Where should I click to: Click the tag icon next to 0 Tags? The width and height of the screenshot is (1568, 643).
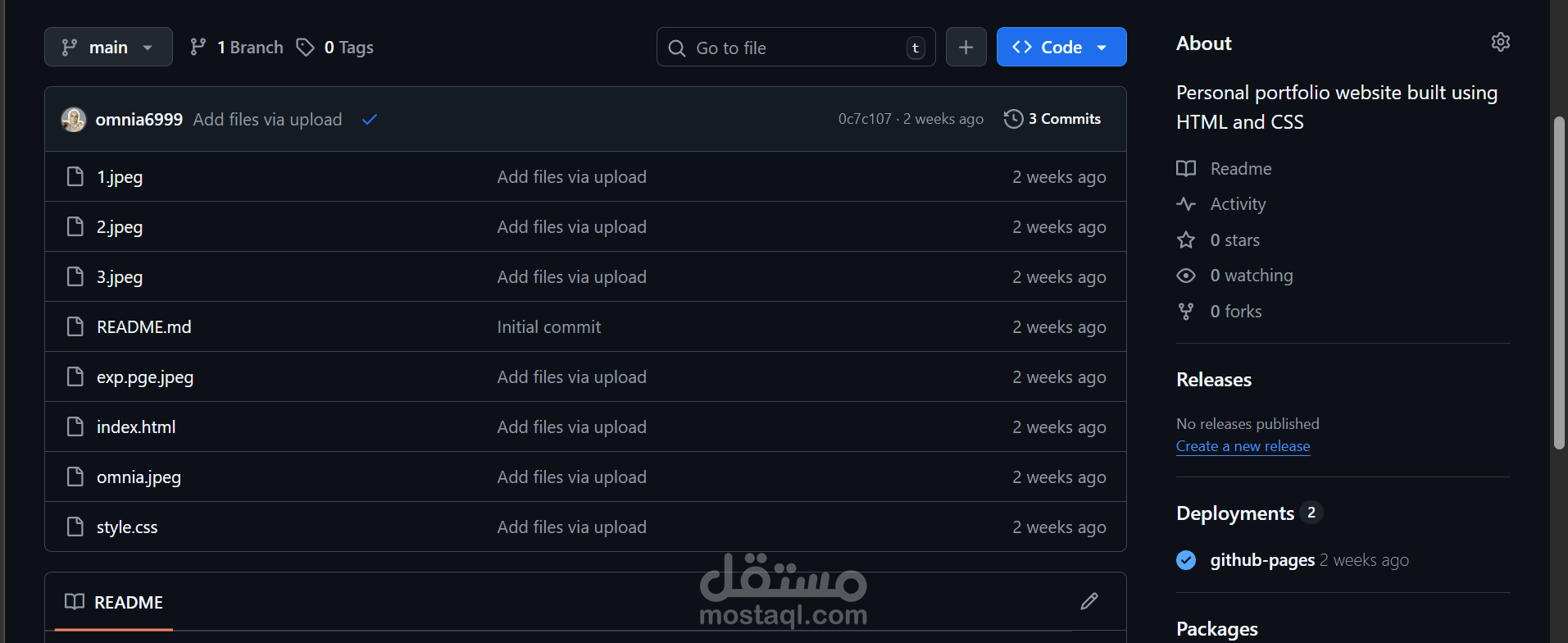[305, 47]
